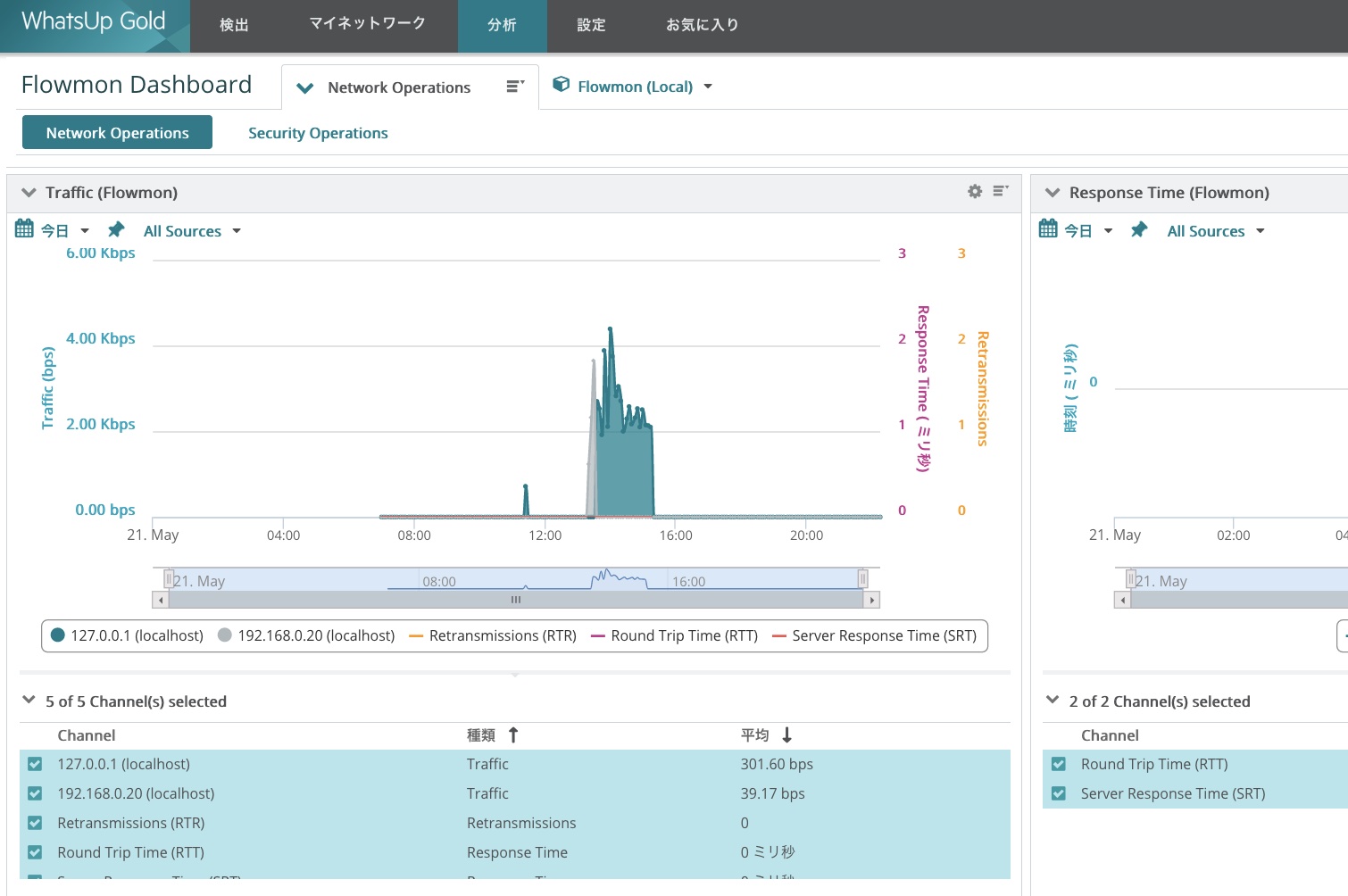The width and height of the screenshot is (1348, 896).
Task: Open the dashboard view menu icon
Action: point(515,87)
